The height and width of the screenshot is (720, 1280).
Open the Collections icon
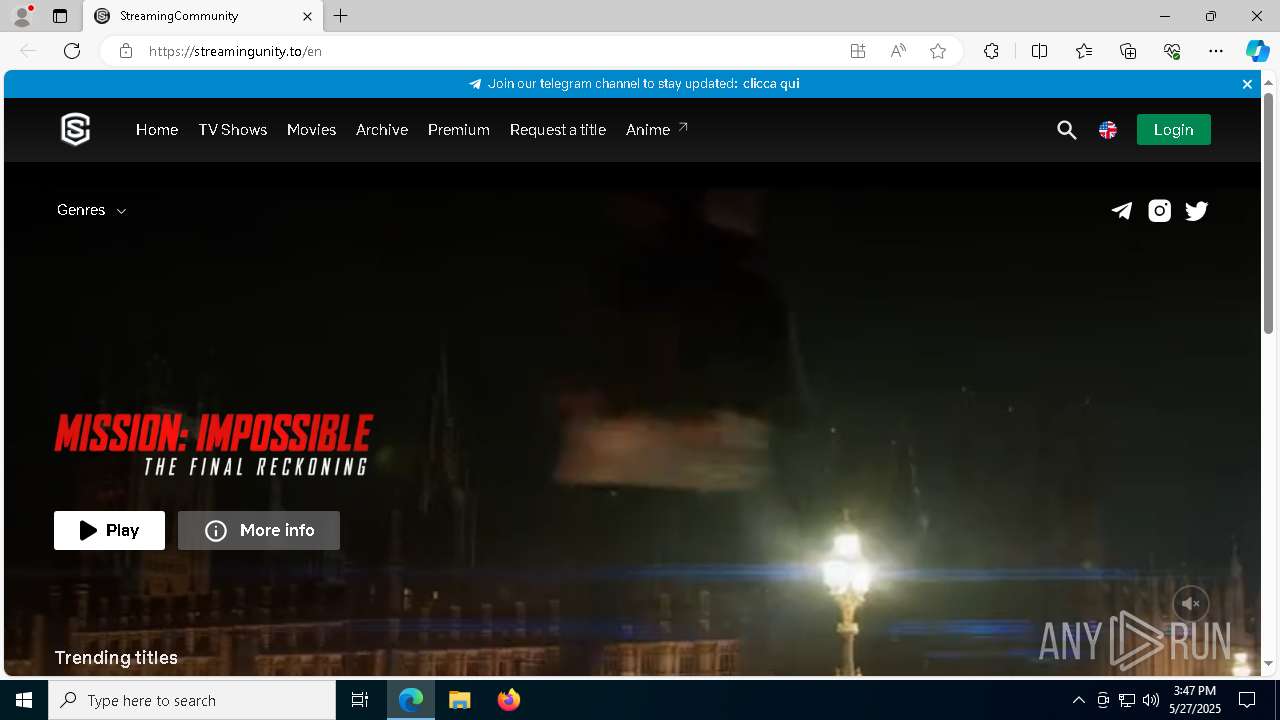pos(1128,51)
